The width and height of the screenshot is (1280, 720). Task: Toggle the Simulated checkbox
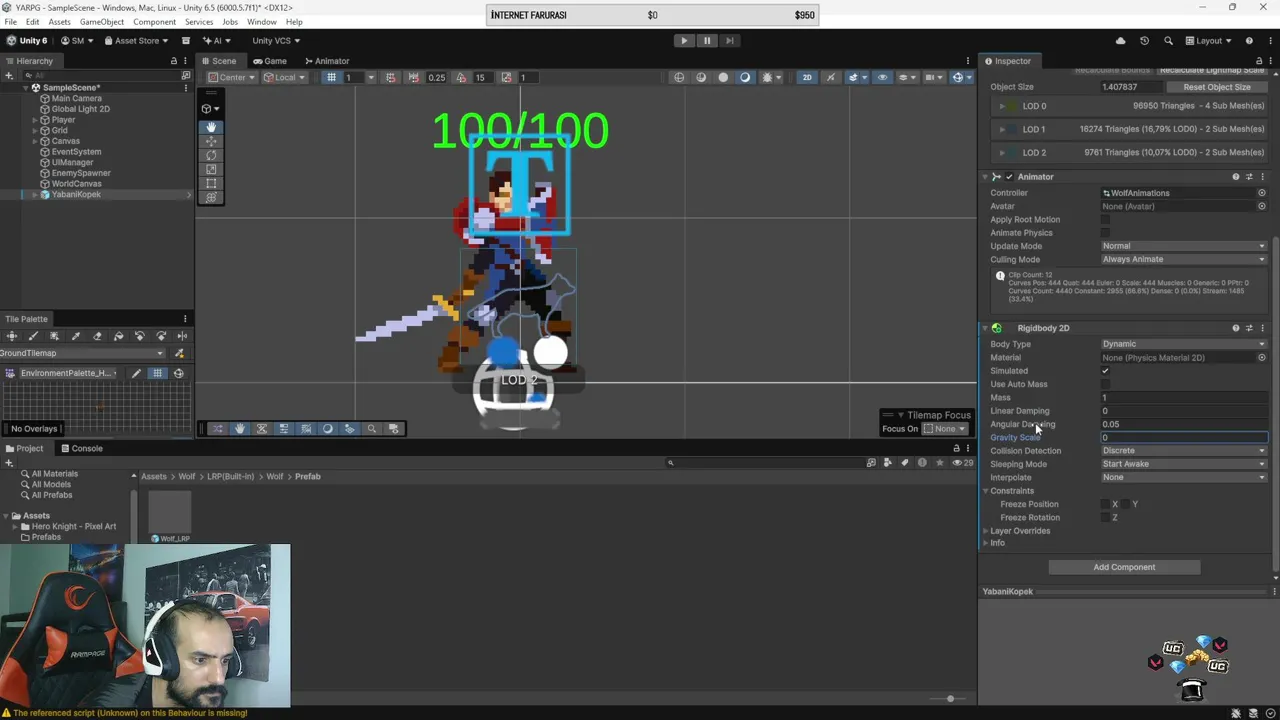tap(1105, 371)
